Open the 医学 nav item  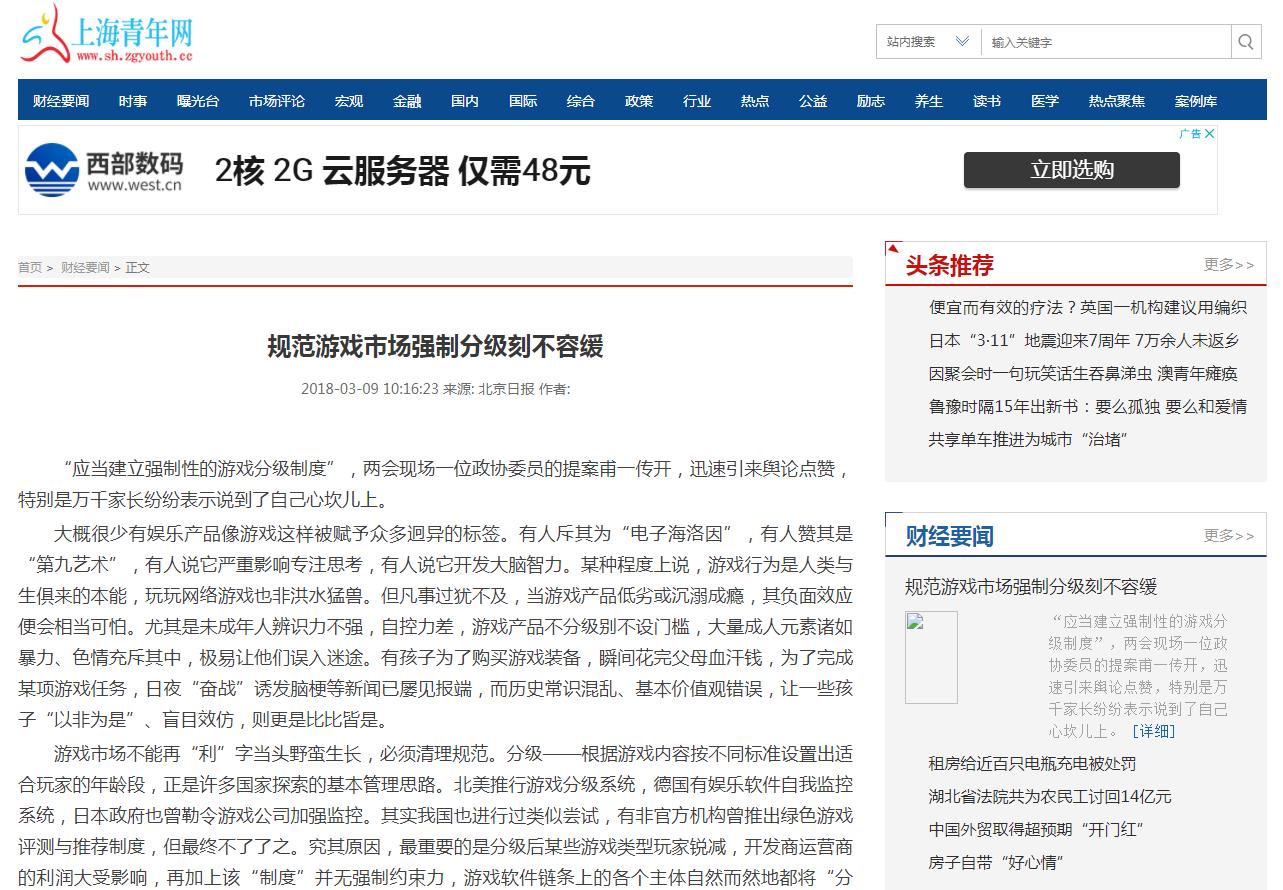tap(1045, 101)
